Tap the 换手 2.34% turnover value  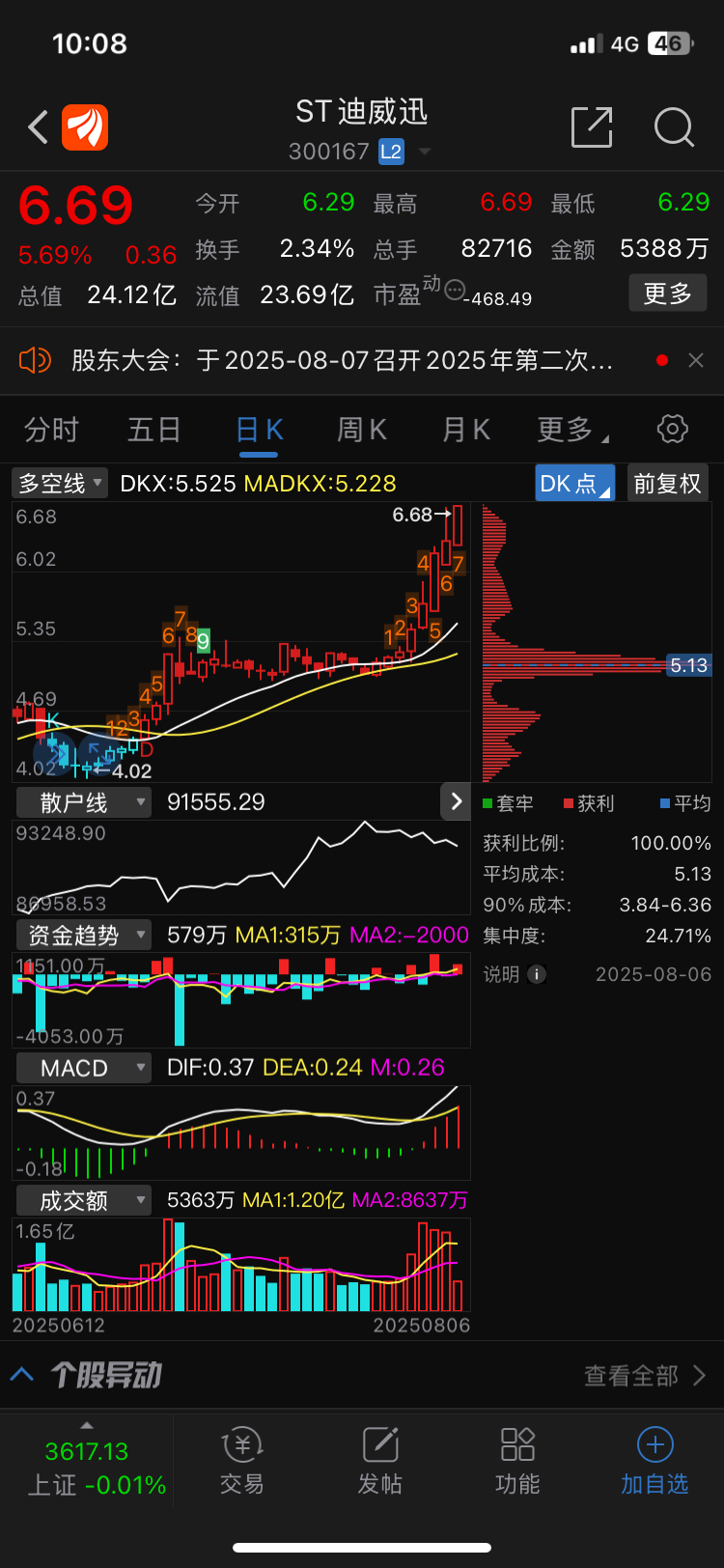point(318,249)
